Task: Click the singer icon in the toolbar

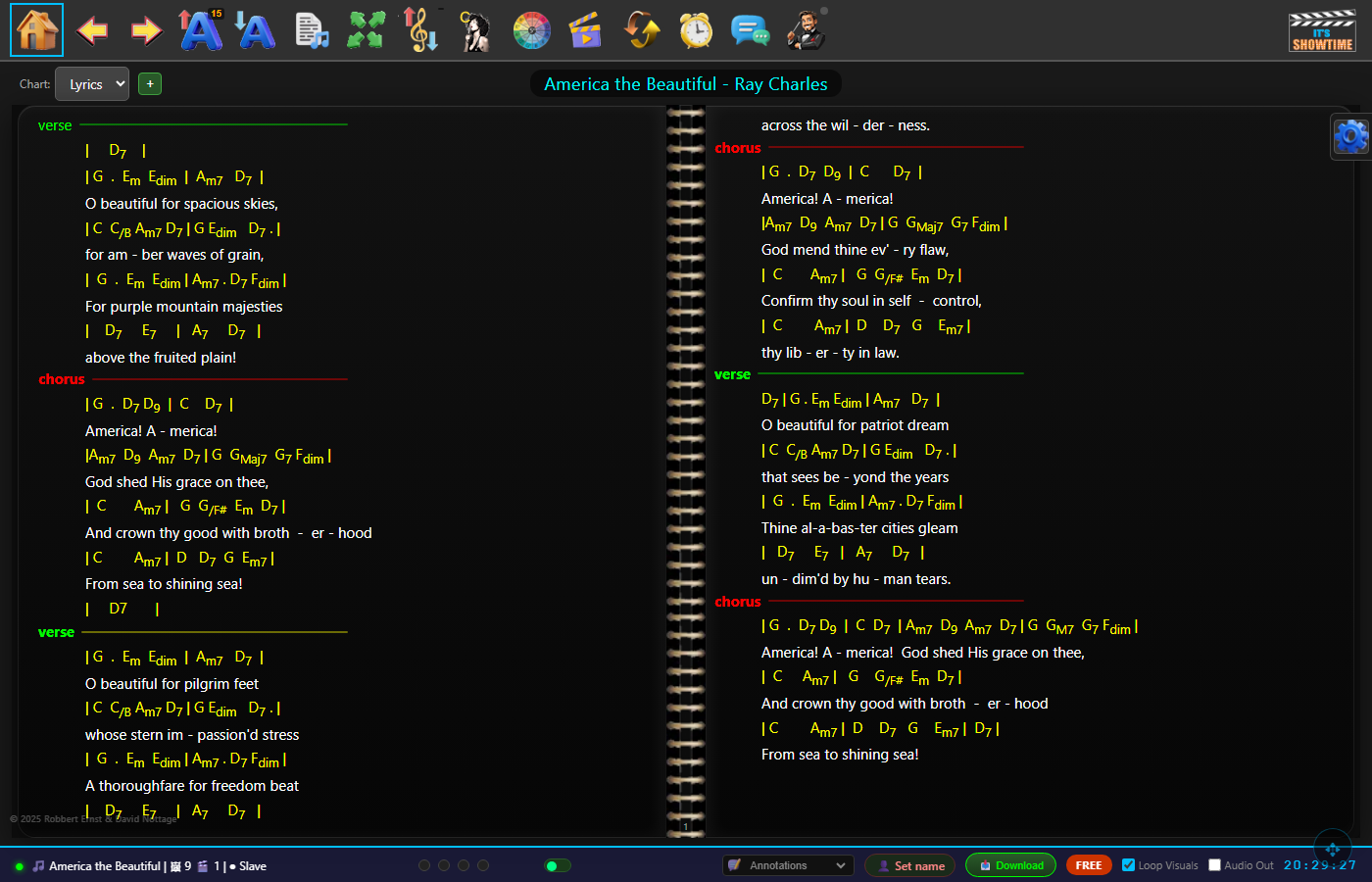Action: point(476,30)
